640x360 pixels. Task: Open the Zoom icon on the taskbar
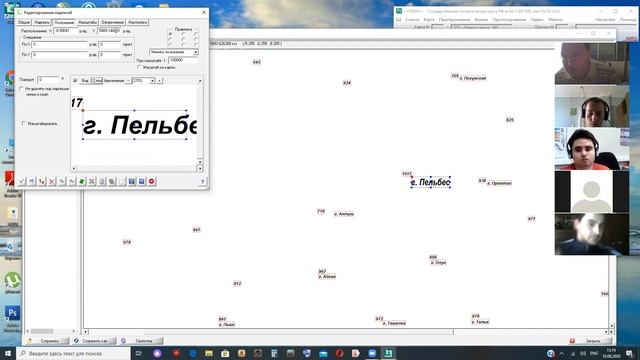(372, 353)
